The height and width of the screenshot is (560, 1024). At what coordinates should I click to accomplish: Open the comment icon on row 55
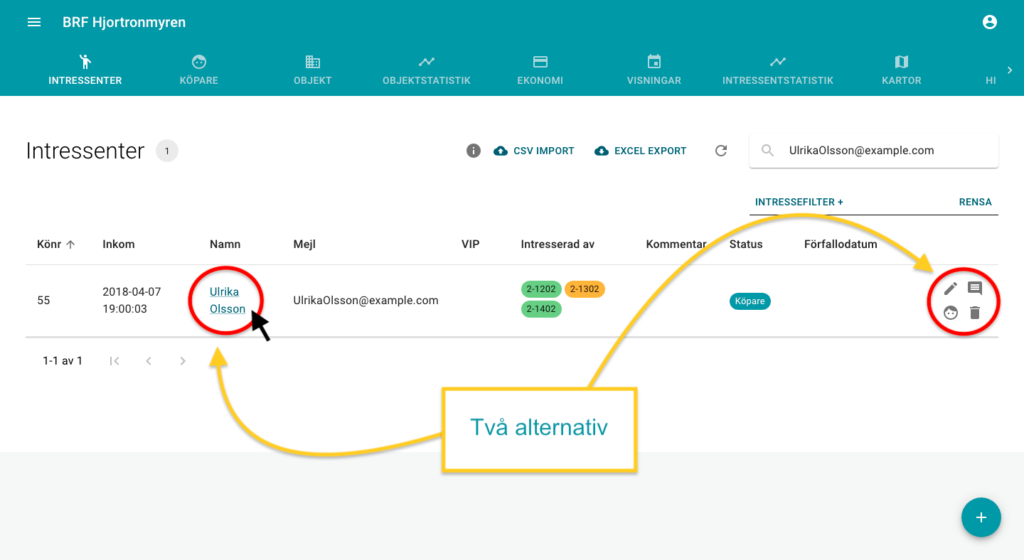975,288
